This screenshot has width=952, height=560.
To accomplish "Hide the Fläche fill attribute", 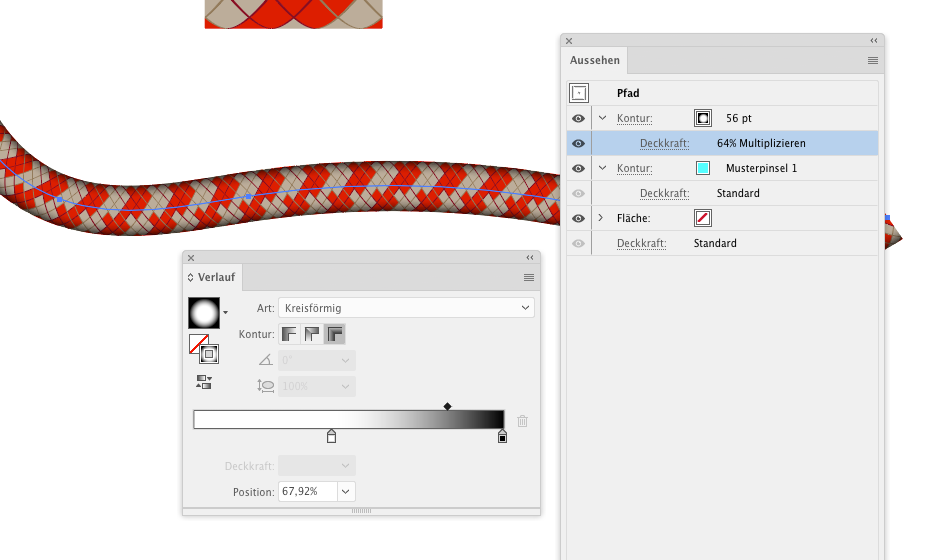I will [x=578, y=218].
